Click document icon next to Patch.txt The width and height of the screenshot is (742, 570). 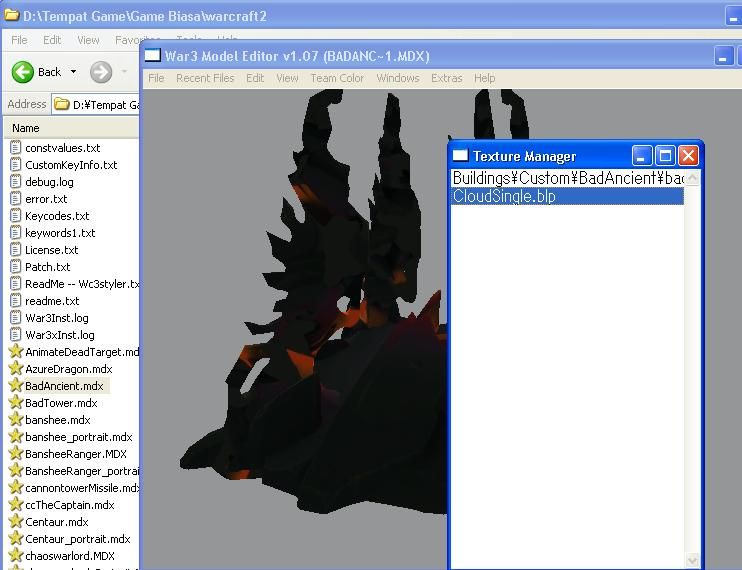pyautogui.click(x=16, y=267)
